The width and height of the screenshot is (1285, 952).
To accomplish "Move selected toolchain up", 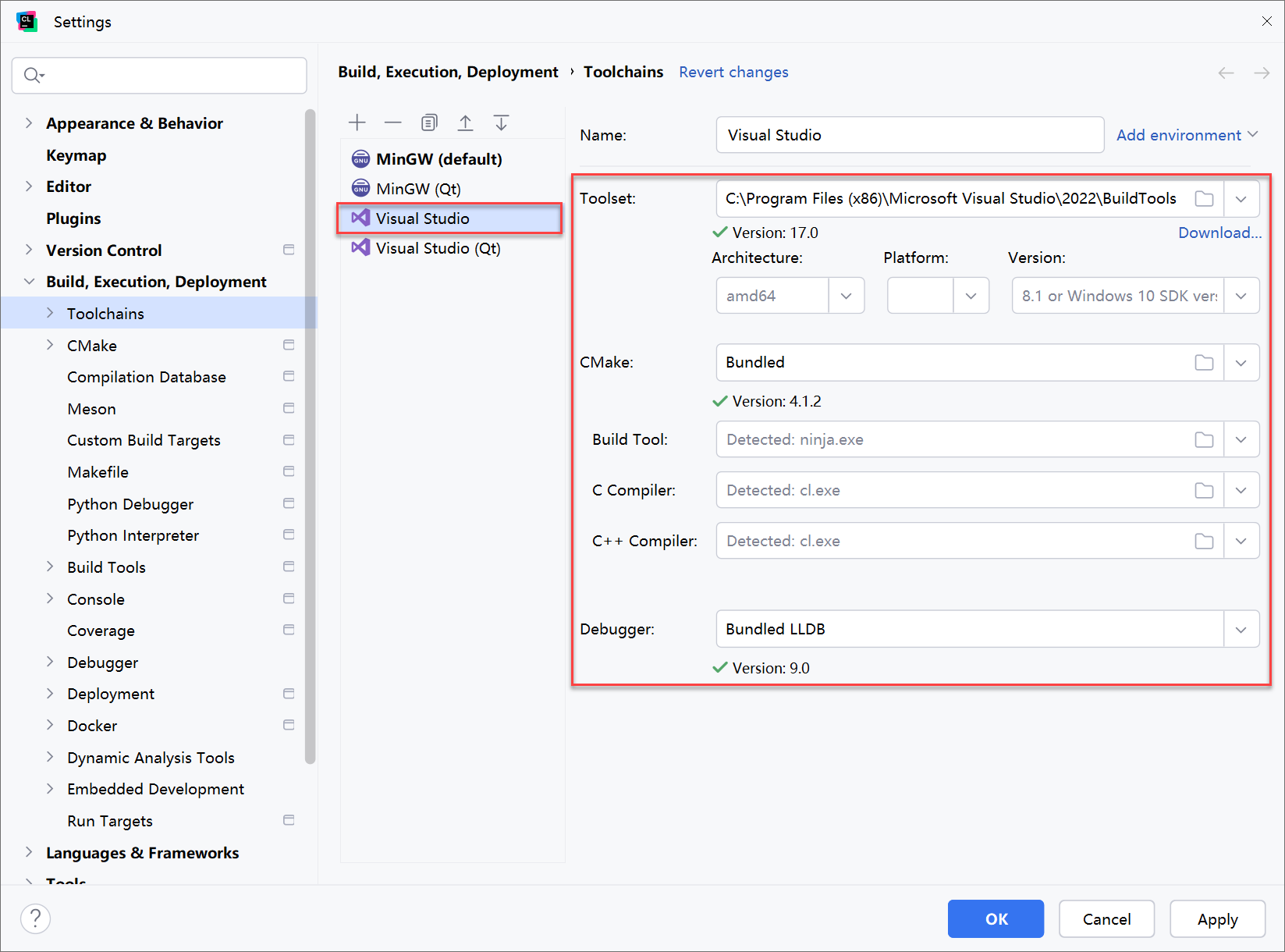I will [465, 123].
